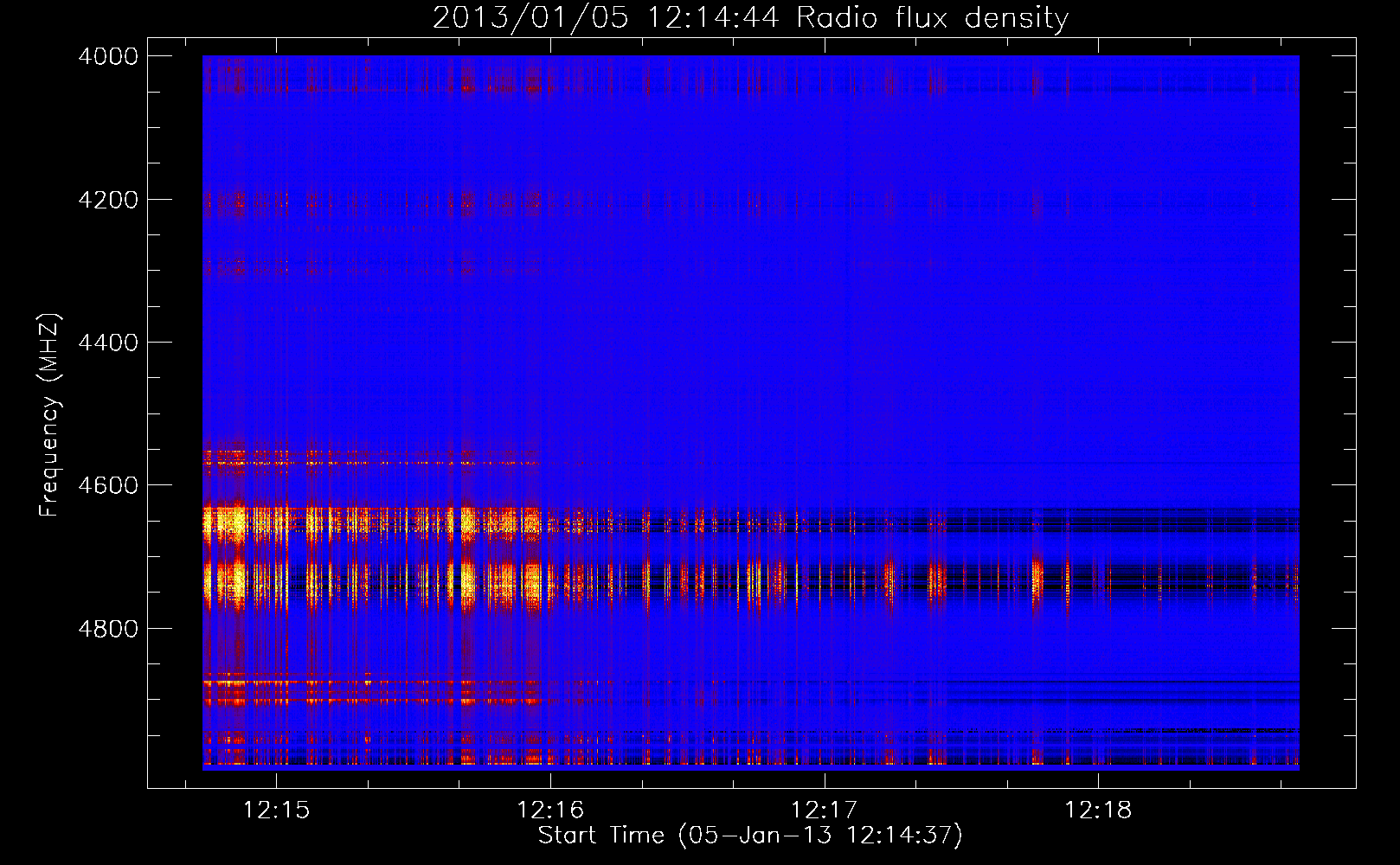Click the 12:18 time axis label
Viewport: 1400px width, 865px height.
click(x=1098, y=811)
